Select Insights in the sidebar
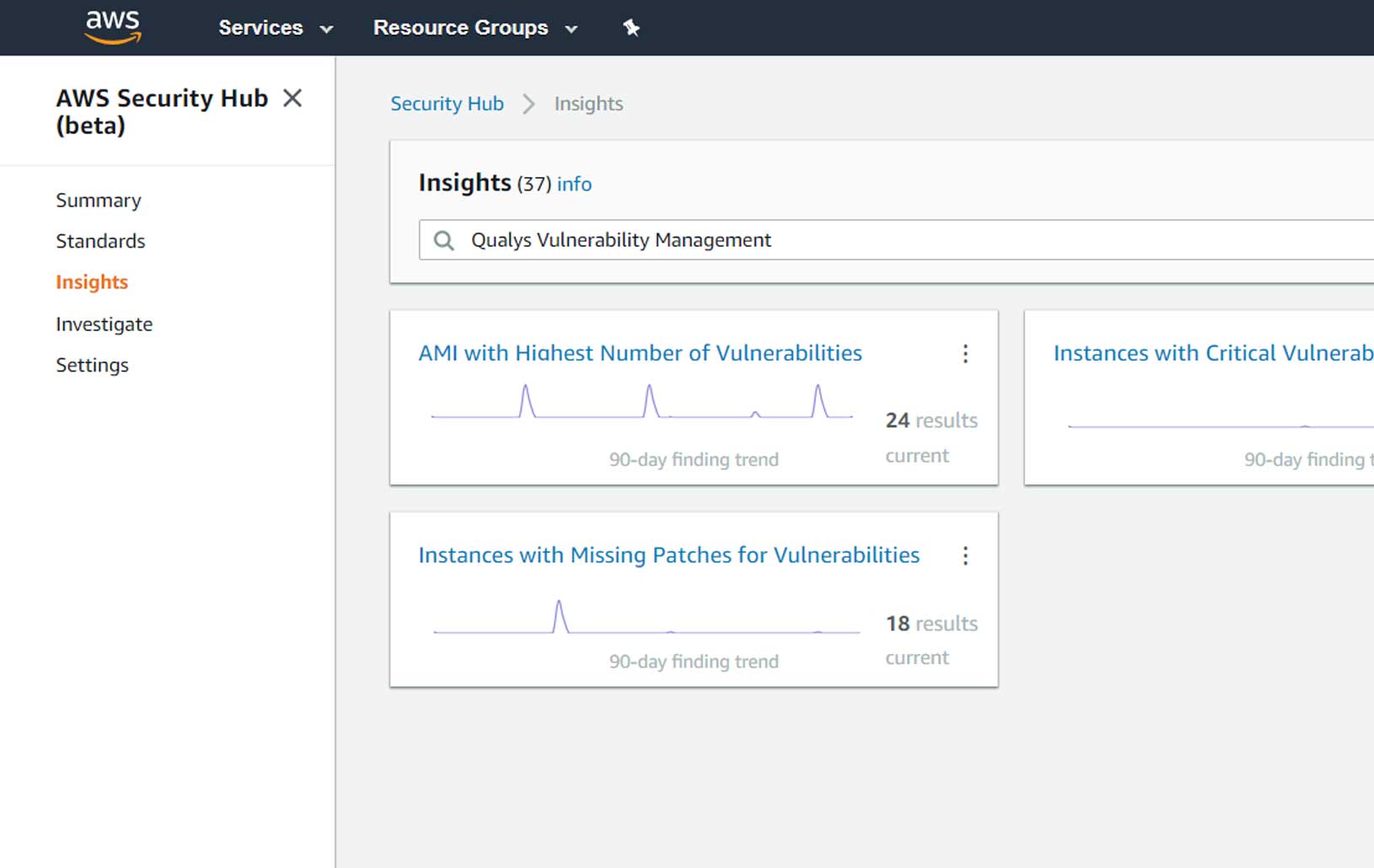 [x=92, y=281]
